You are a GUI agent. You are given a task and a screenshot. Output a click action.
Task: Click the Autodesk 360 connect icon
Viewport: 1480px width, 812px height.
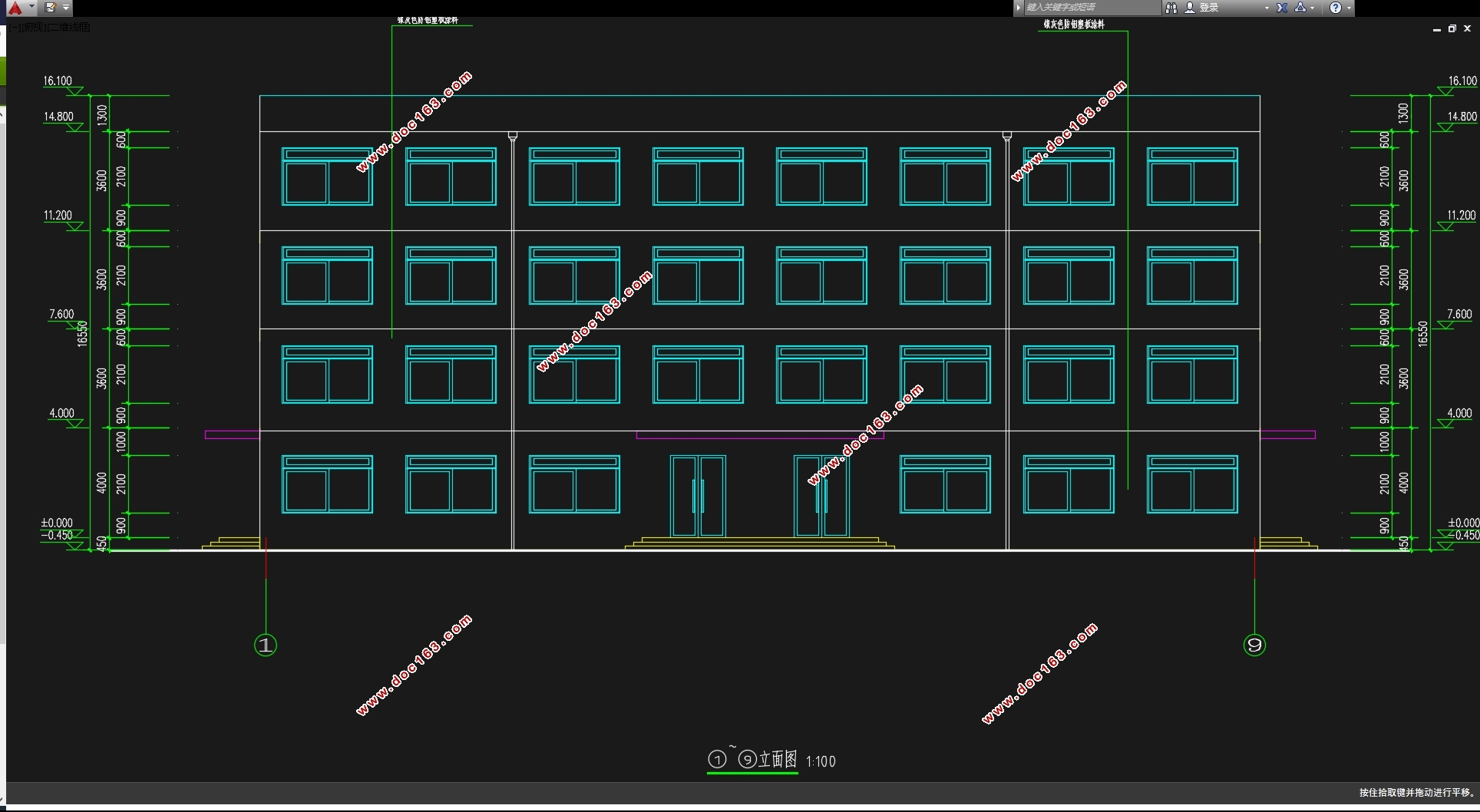point(1300,8)
